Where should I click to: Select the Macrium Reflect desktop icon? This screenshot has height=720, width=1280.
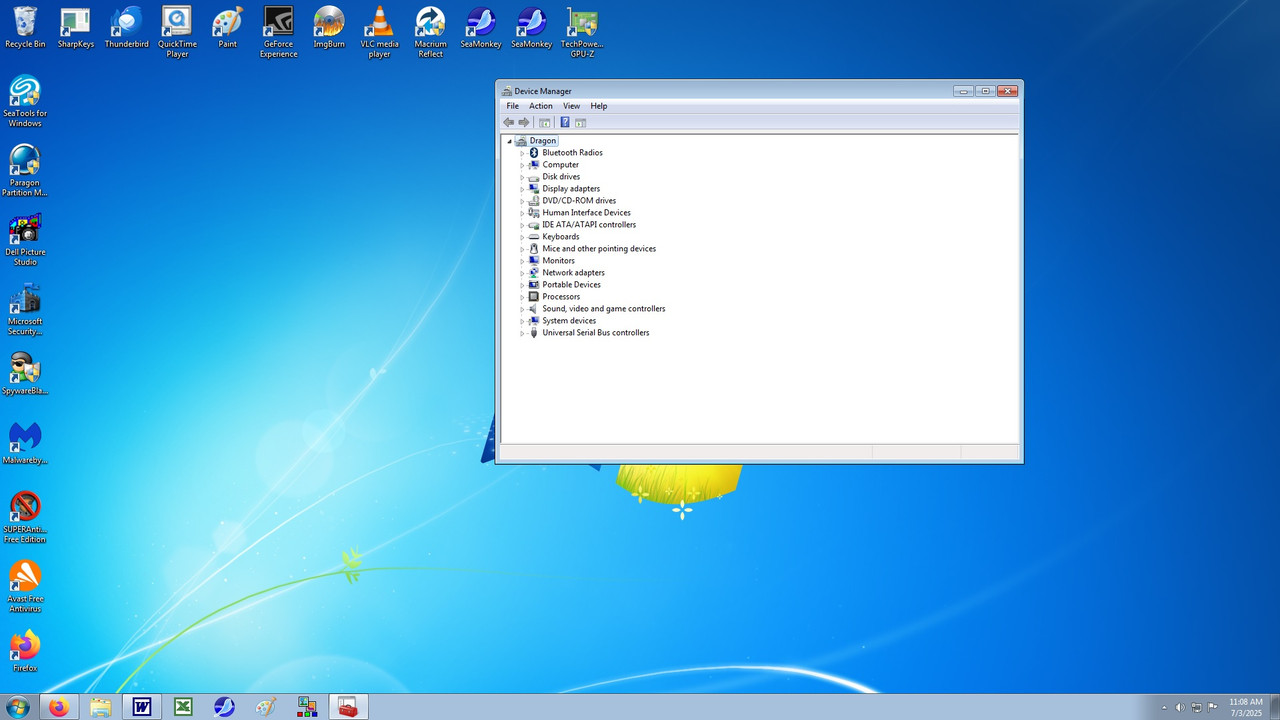[431, 31]
